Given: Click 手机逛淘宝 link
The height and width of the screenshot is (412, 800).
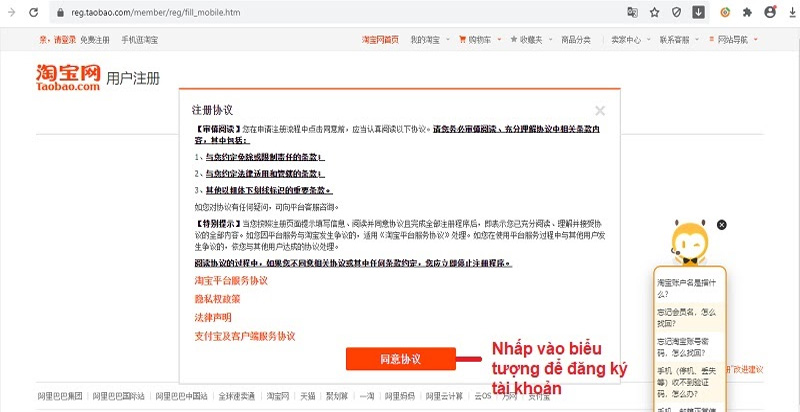Looking at the screenshot, I should coord(139,40).
